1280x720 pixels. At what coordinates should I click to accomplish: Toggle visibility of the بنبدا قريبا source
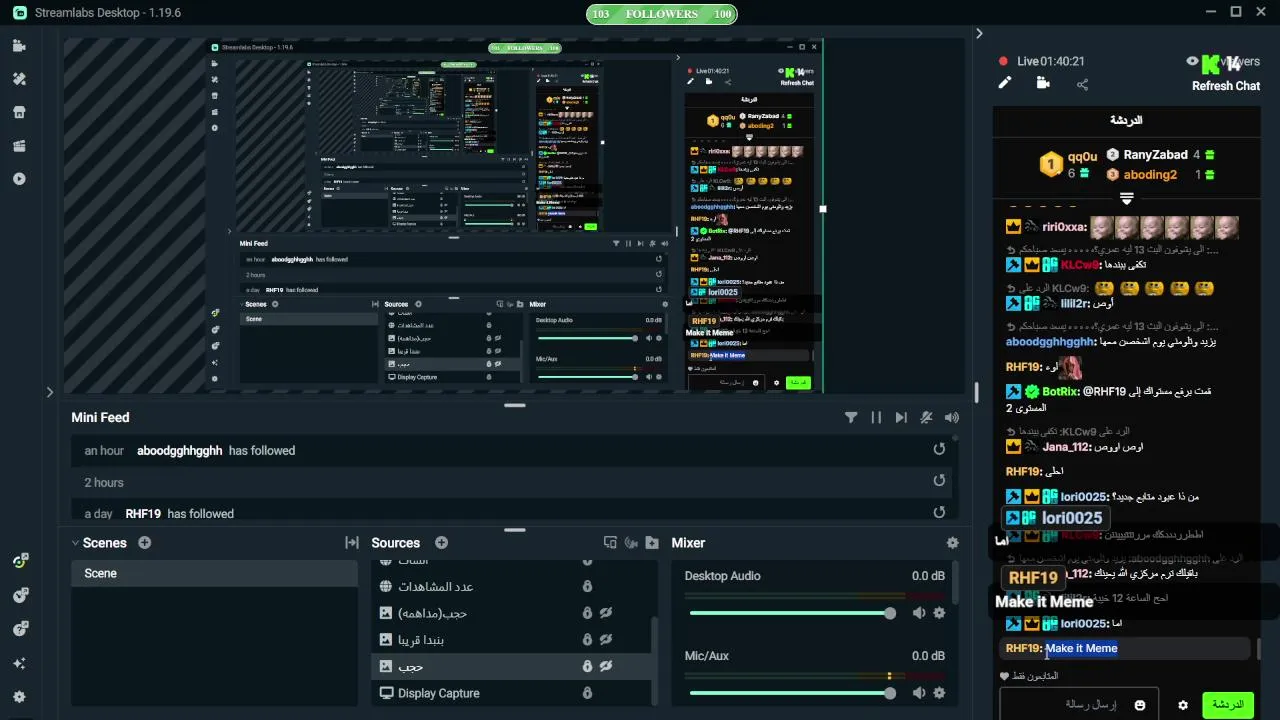point(606,640)
